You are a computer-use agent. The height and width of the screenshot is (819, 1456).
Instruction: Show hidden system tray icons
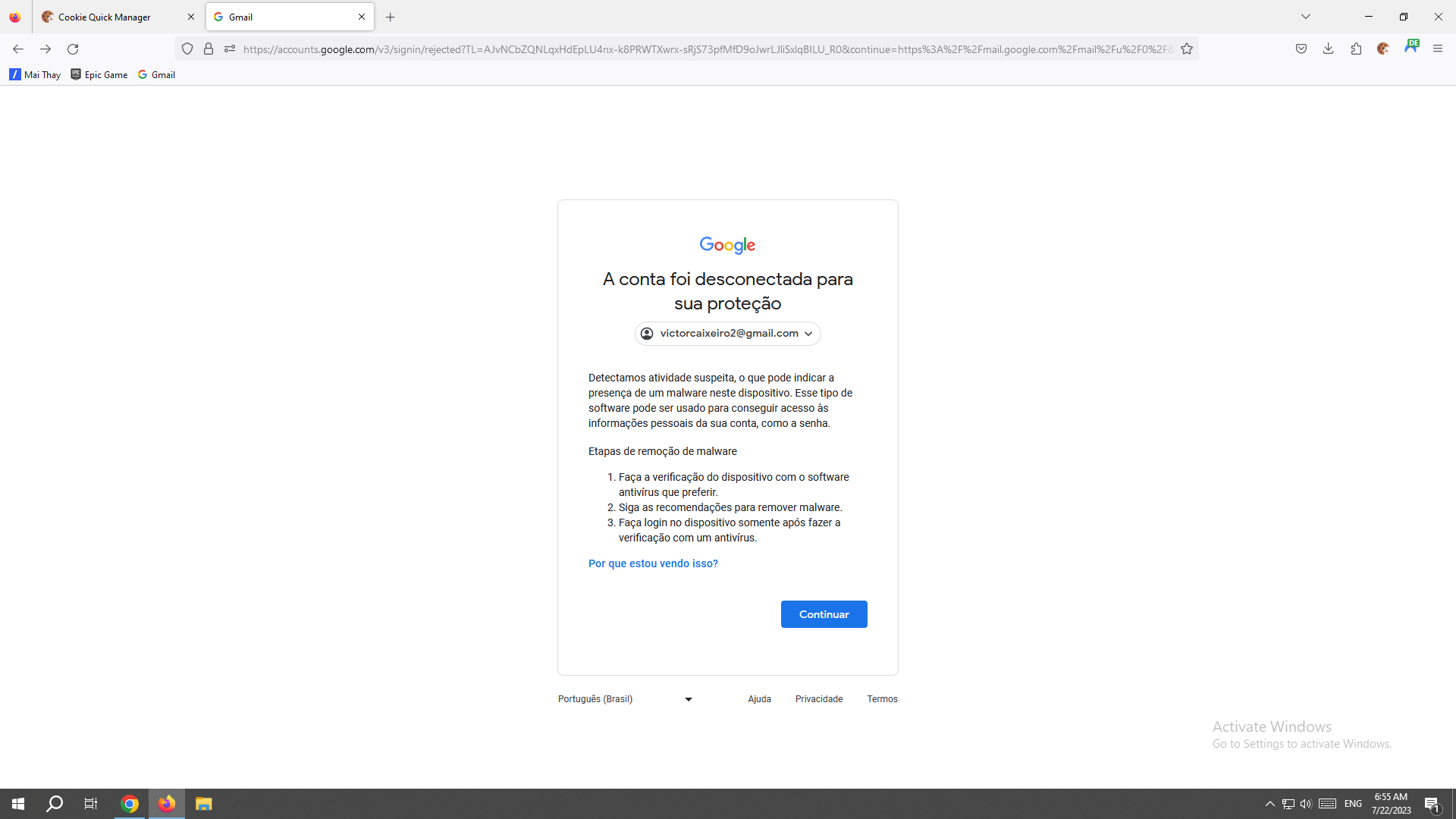1269,804
